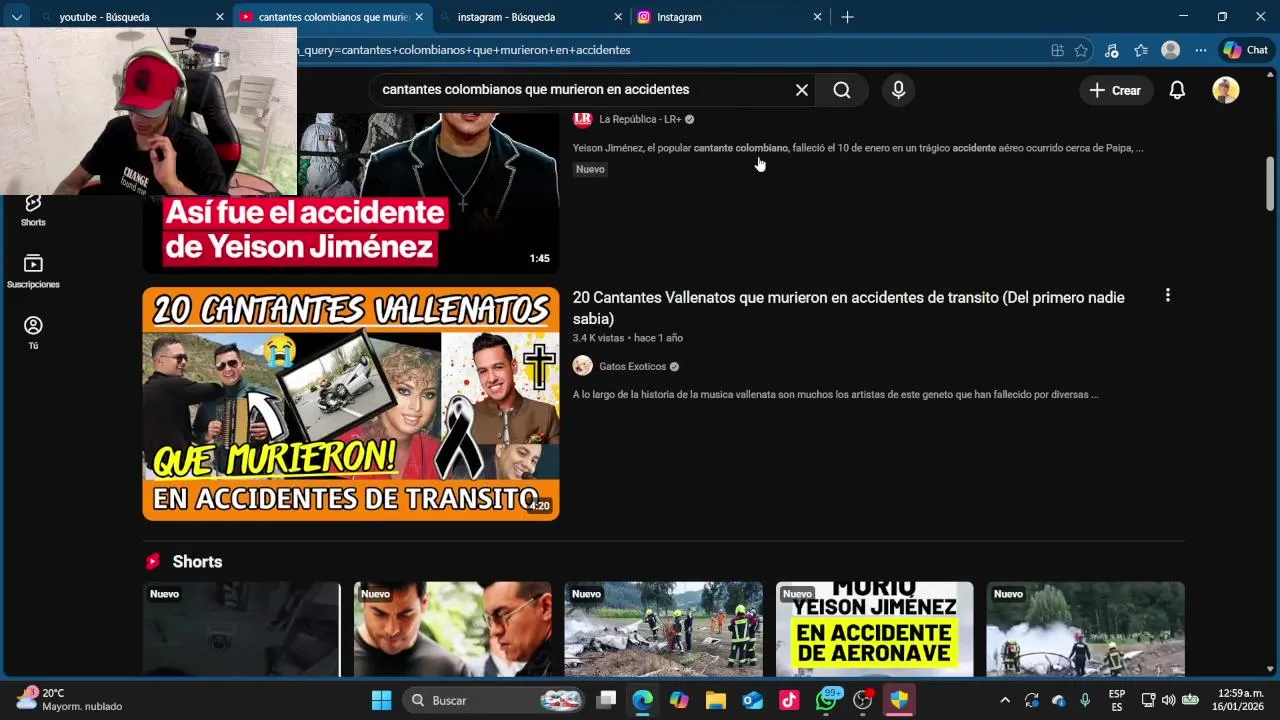Open options menu for 20 Cantantes Vallenatos video
The image size is (1280, 720).
1167,296
